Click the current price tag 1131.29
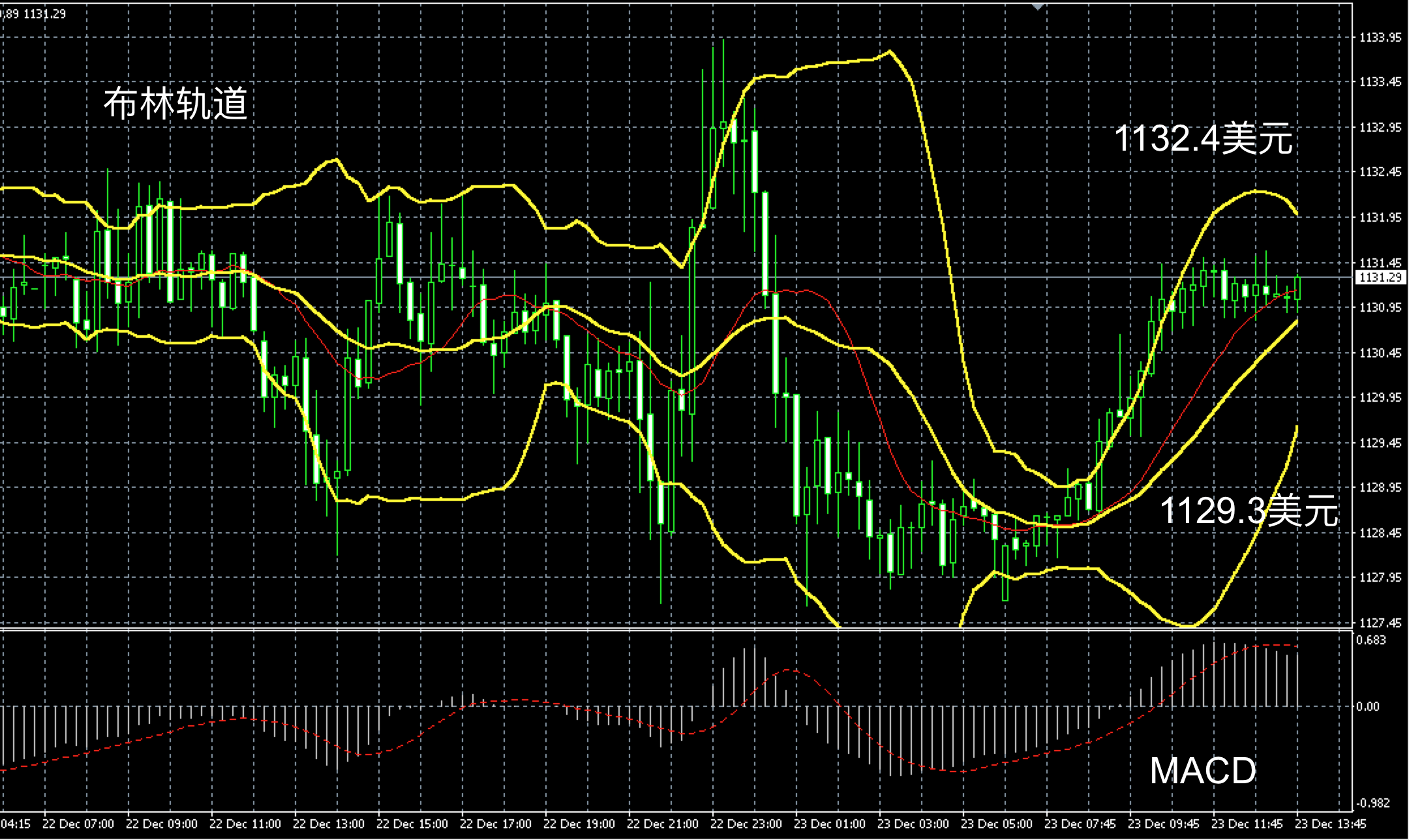 pyautogui.click(x=1380, y=278)
